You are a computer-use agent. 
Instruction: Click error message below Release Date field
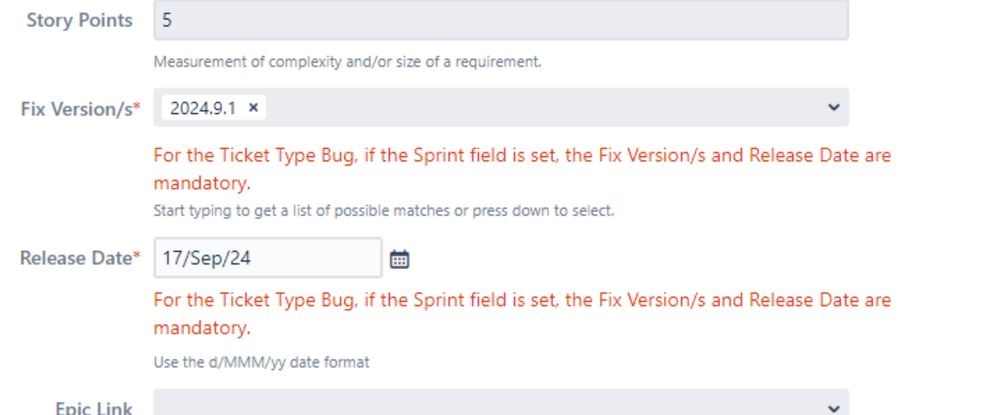pos(522,314)
